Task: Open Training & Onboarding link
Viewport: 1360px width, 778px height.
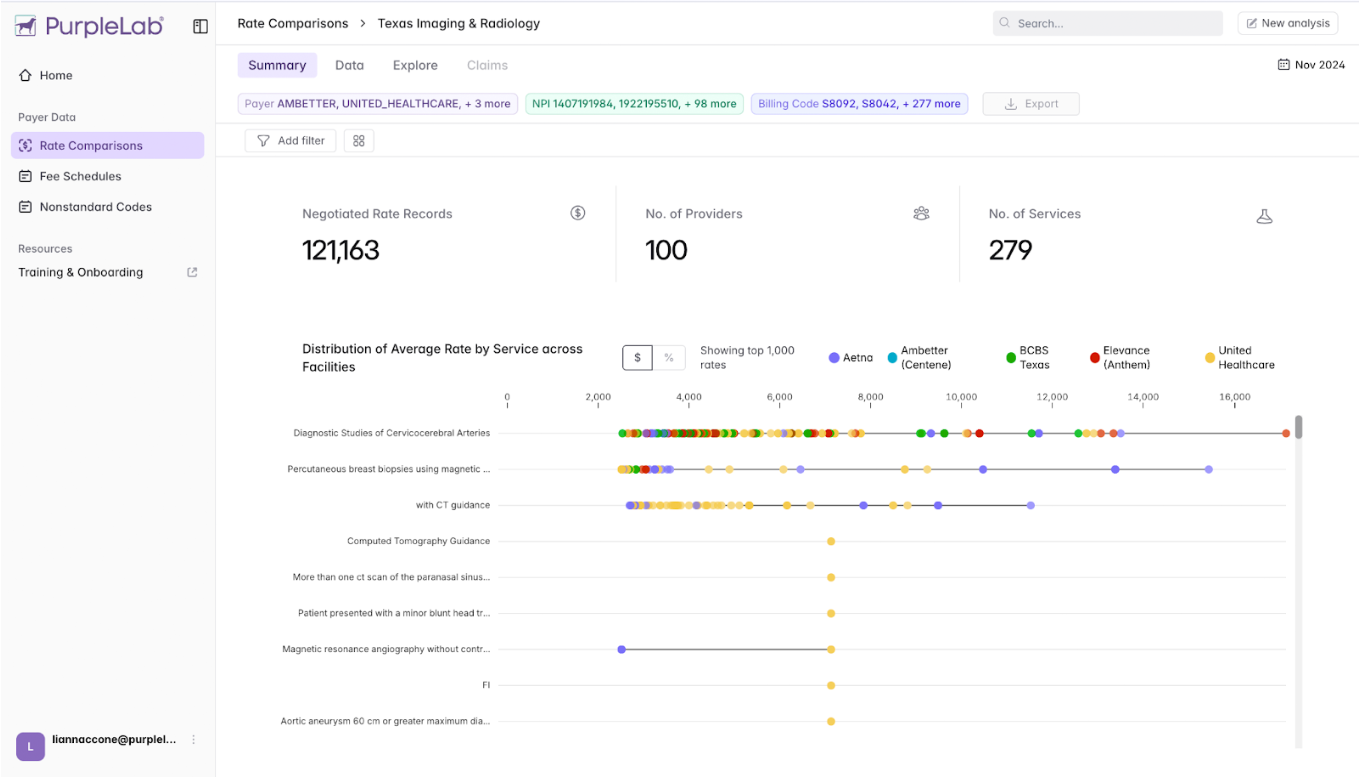Action: (x=80, y=272)
